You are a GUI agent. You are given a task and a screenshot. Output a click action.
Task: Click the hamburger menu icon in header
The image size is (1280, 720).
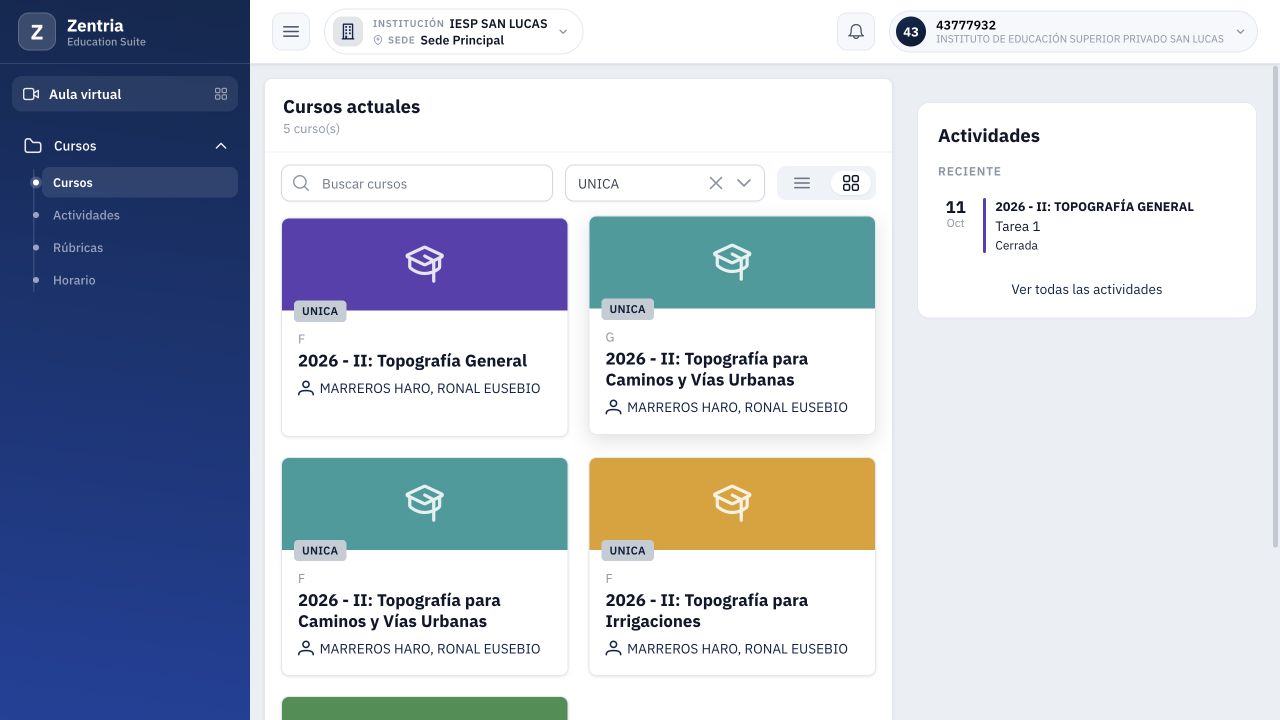[x=291, y=32]
